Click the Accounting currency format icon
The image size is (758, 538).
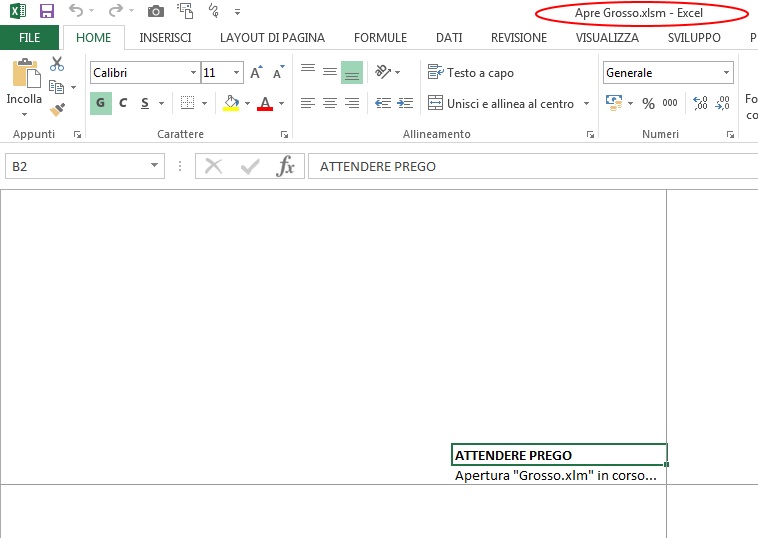[614, 103]
